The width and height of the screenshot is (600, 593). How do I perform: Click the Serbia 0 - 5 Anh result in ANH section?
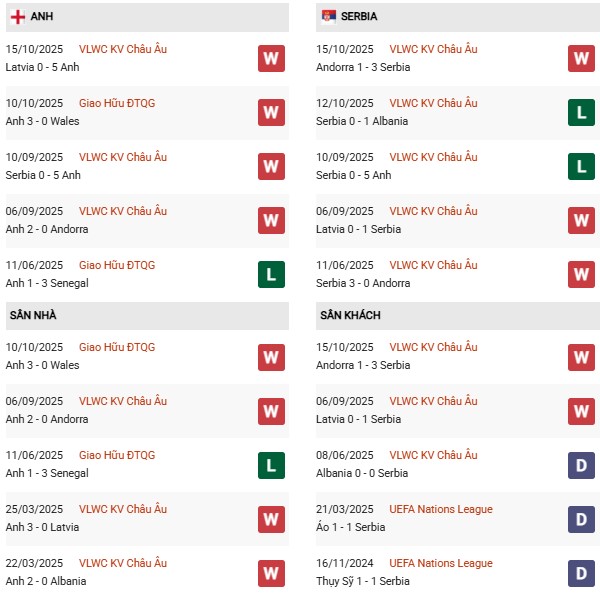pos(44,175)
